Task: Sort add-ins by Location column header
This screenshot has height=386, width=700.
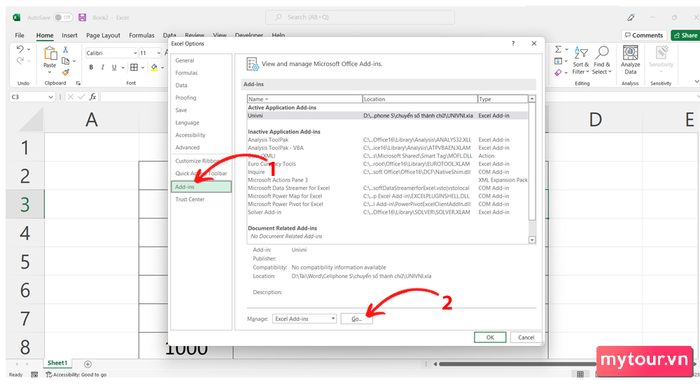Action: (420, 99)
